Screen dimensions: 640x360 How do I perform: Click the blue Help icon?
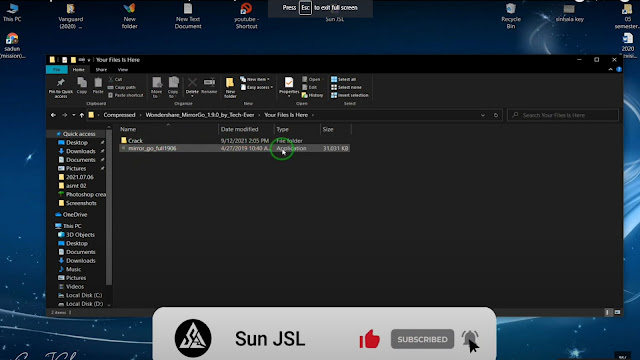[619, 70]
